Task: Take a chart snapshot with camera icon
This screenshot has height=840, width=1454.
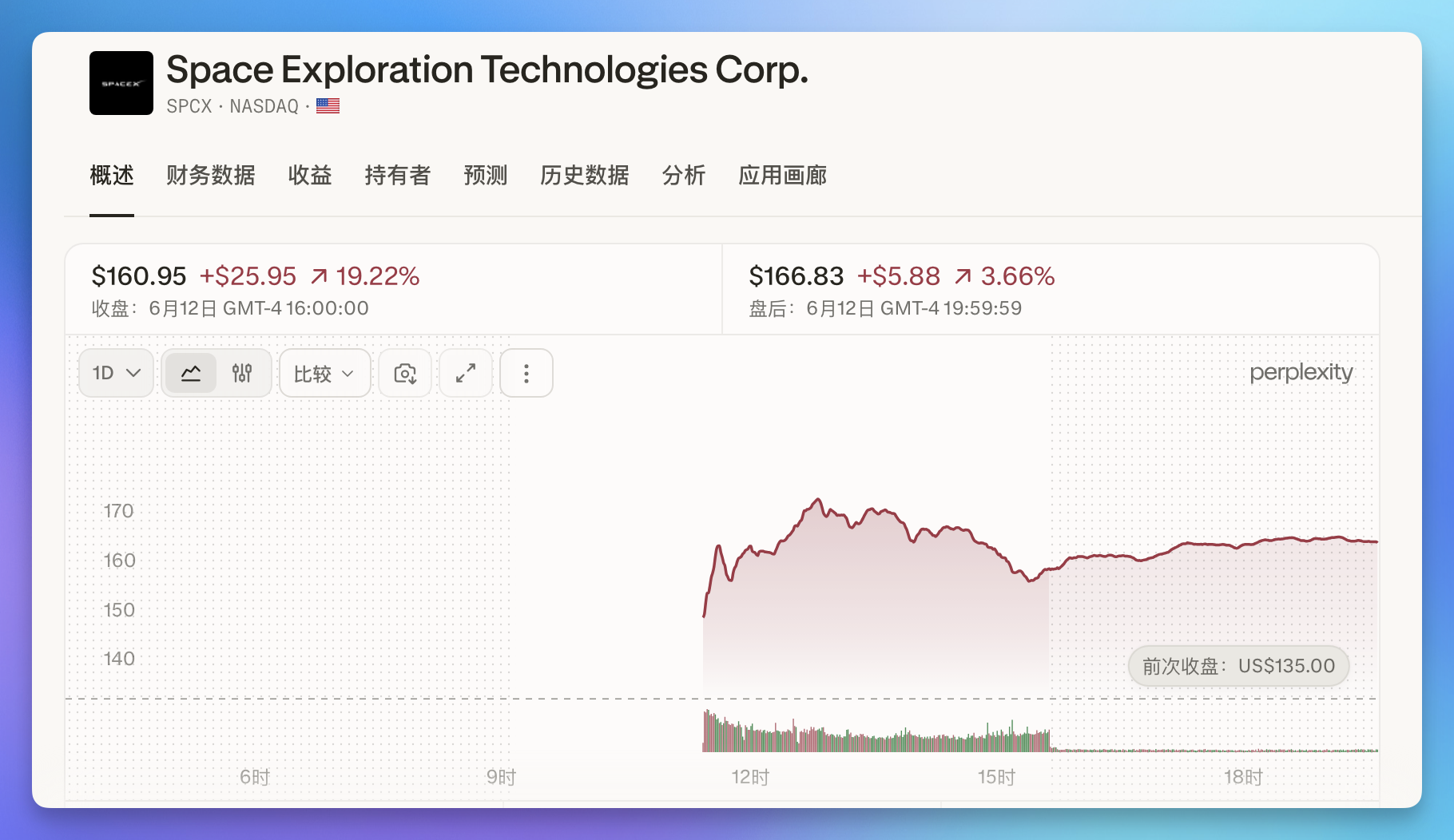Action: pos(405,373)
